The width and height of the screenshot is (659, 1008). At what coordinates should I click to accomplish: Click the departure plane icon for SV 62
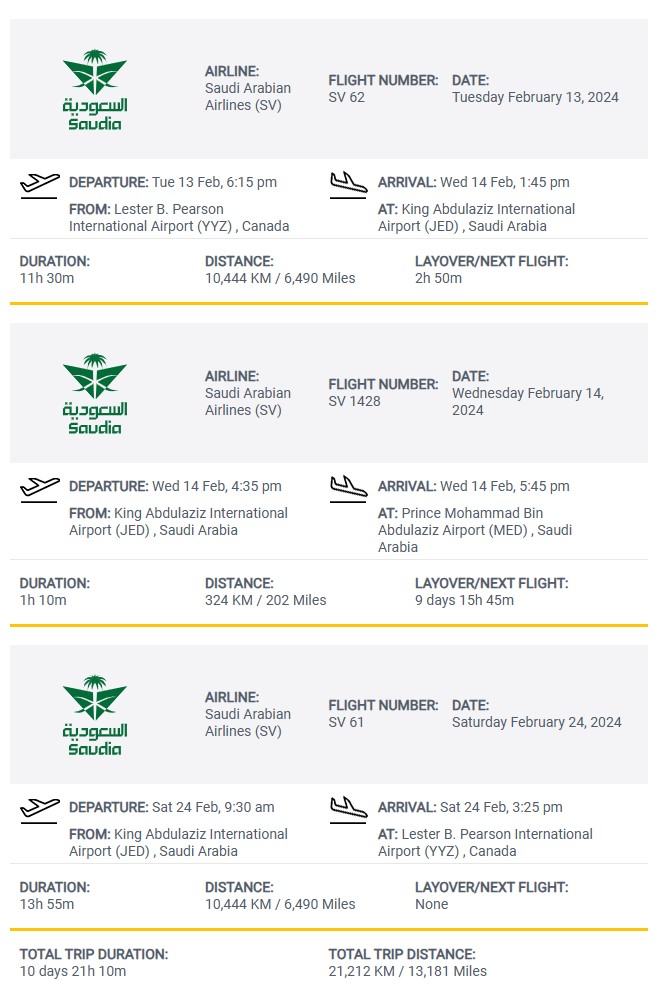tap(39, 185)
